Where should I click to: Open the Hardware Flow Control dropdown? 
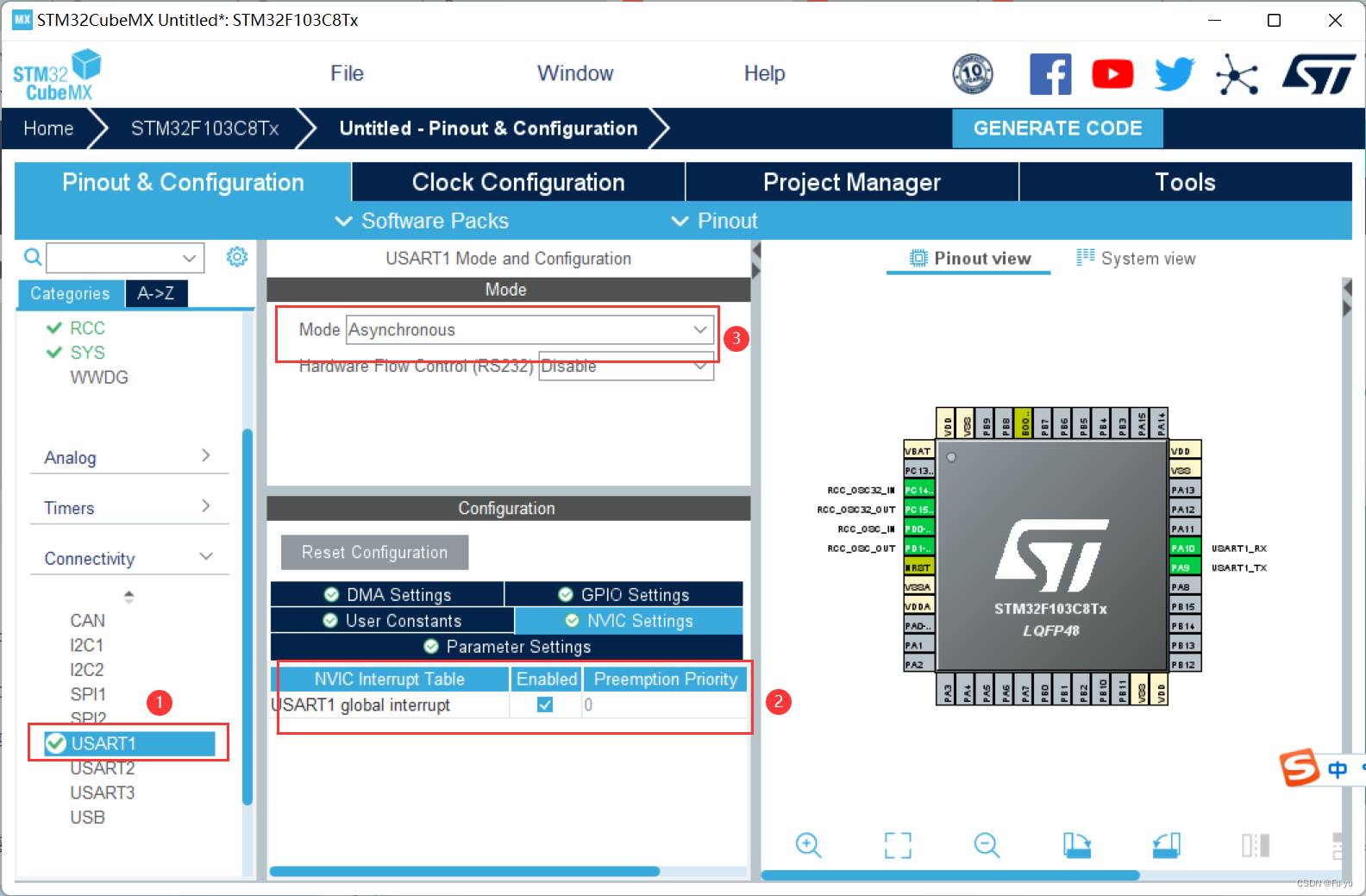pos(626,366)
